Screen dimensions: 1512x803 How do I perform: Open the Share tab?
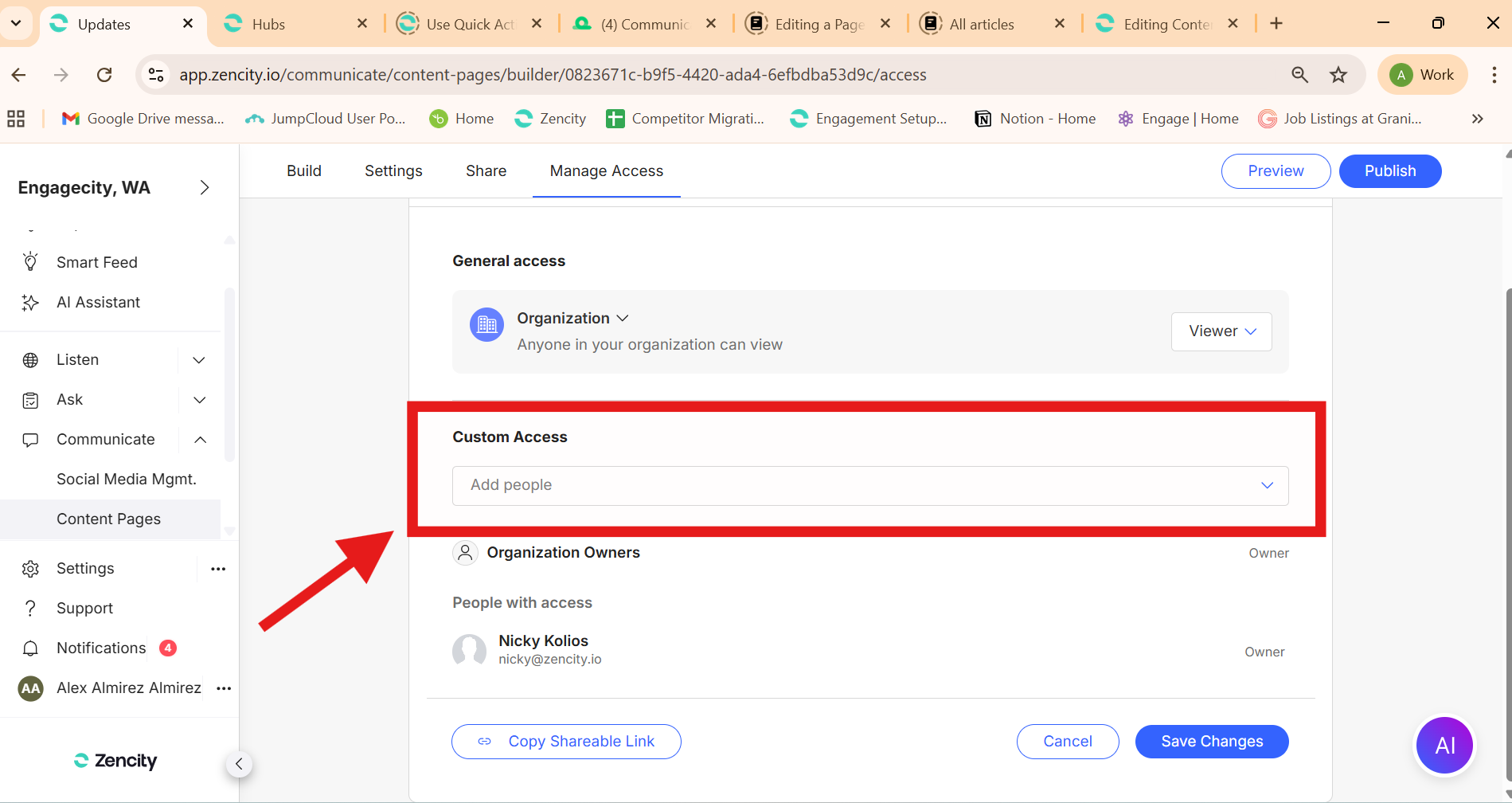coord(486,171)
